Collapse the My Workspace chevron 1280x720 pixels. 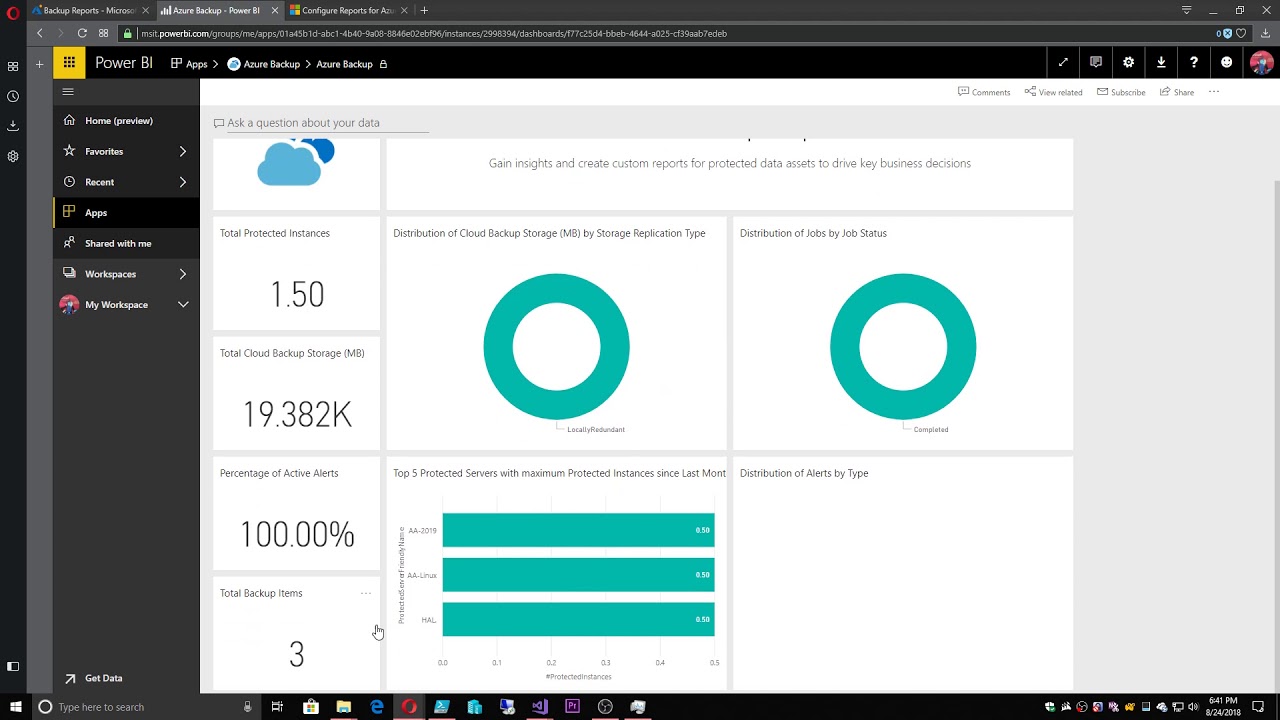point(183,304)
